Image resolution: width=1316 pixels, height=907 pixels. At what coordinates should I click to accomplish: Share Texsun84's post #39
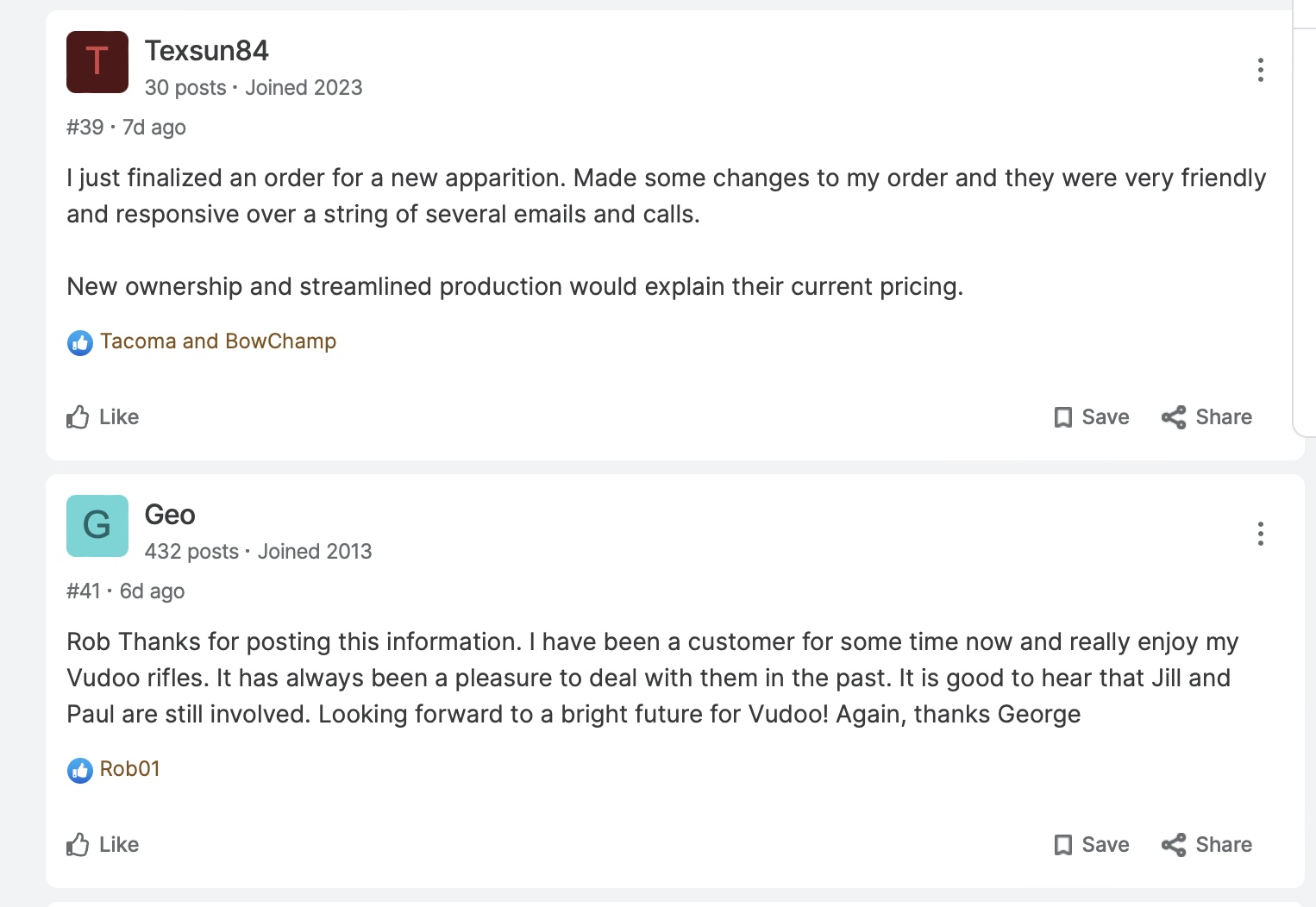(x=1206, y=417)
